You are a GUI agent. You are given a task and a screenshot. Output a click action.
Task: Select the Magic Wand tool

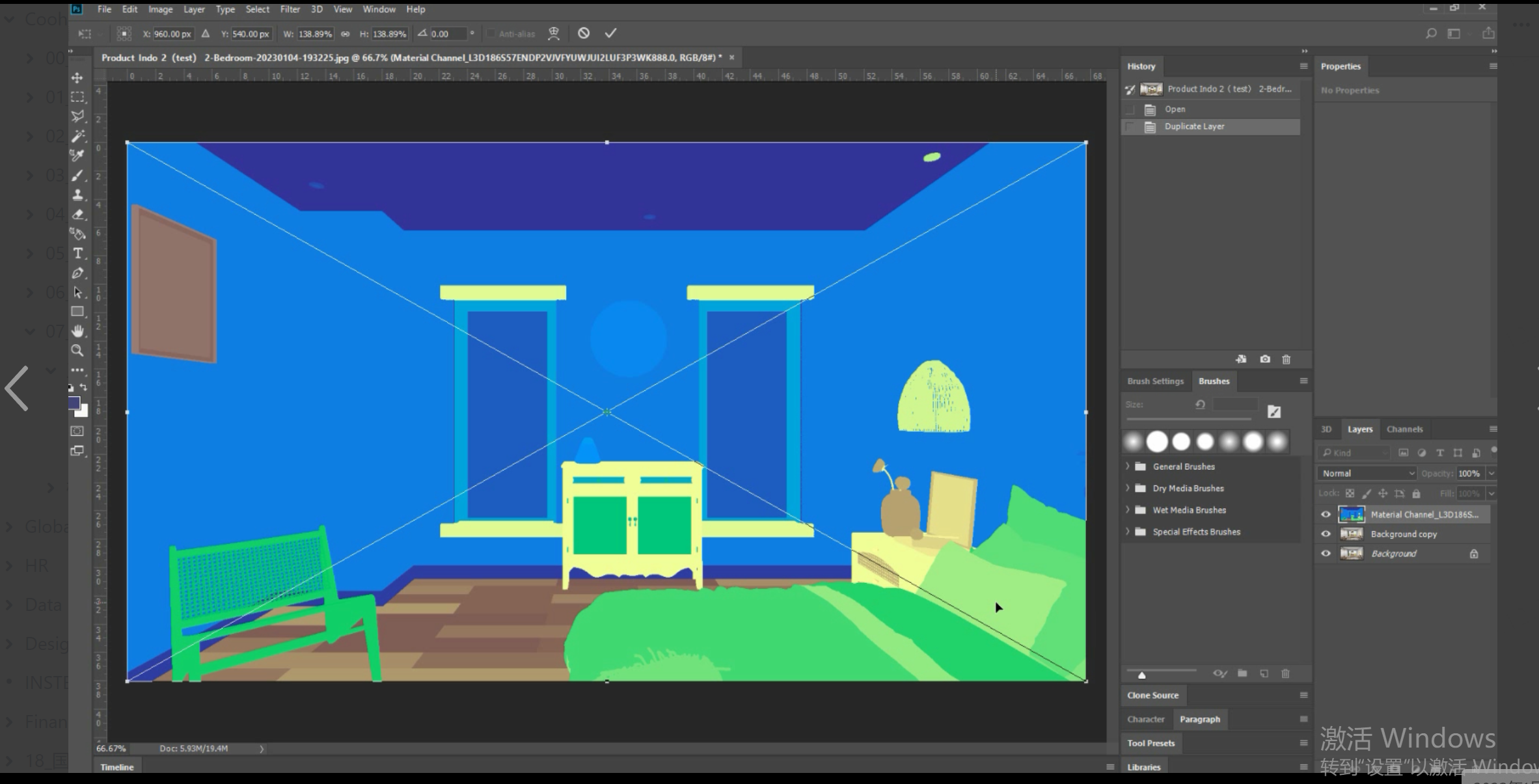pos(78,136)
